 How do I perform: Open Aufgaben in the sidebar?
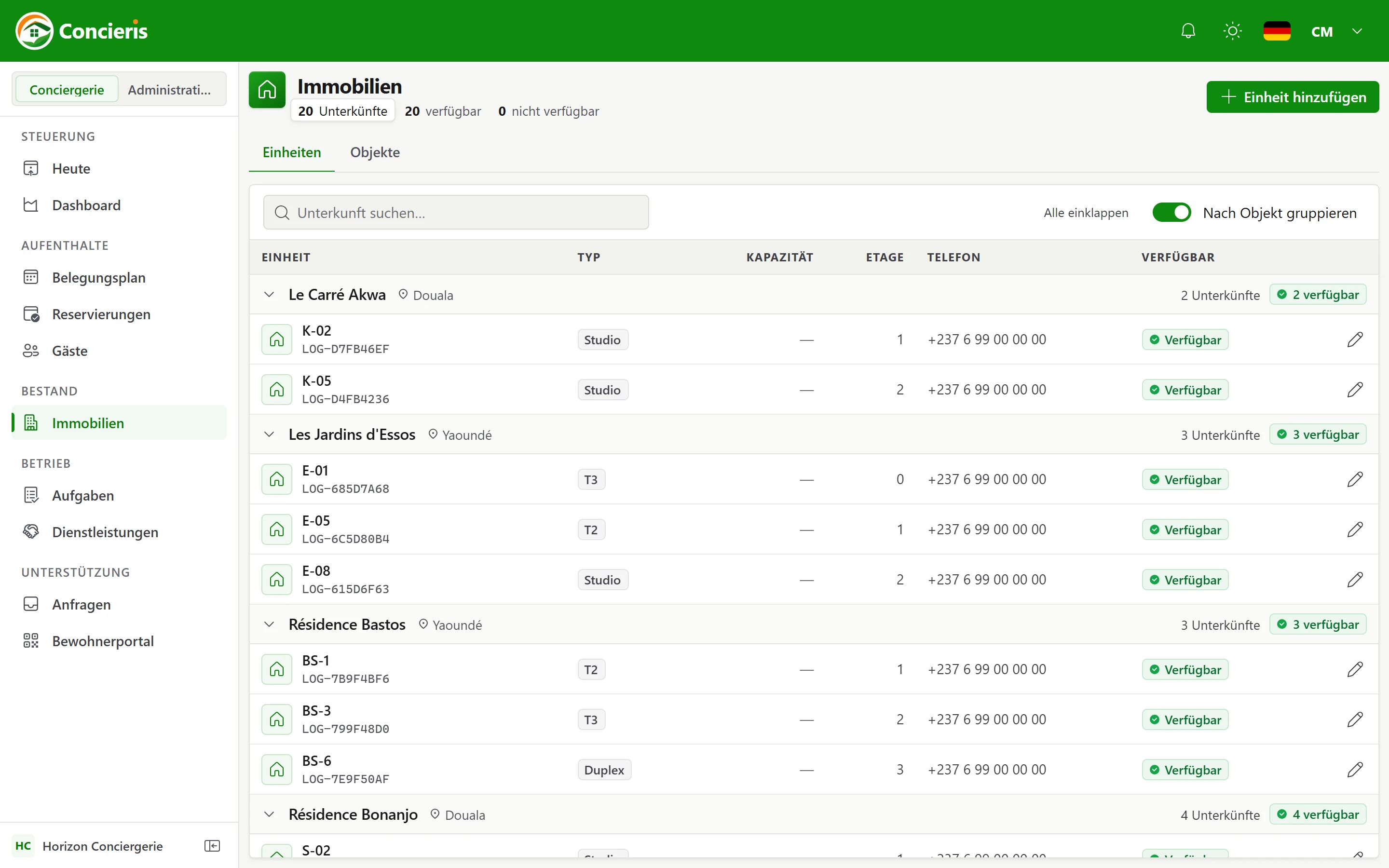(x=119, y=495)
